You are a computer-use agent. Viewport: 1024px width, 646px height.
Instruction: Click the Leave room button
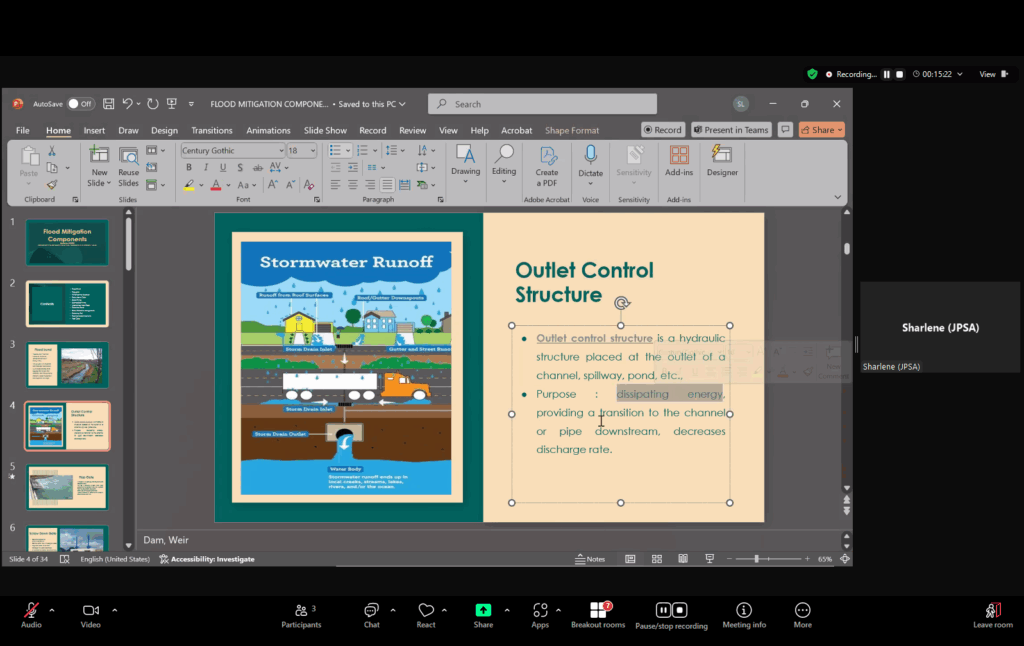(992, 612)
